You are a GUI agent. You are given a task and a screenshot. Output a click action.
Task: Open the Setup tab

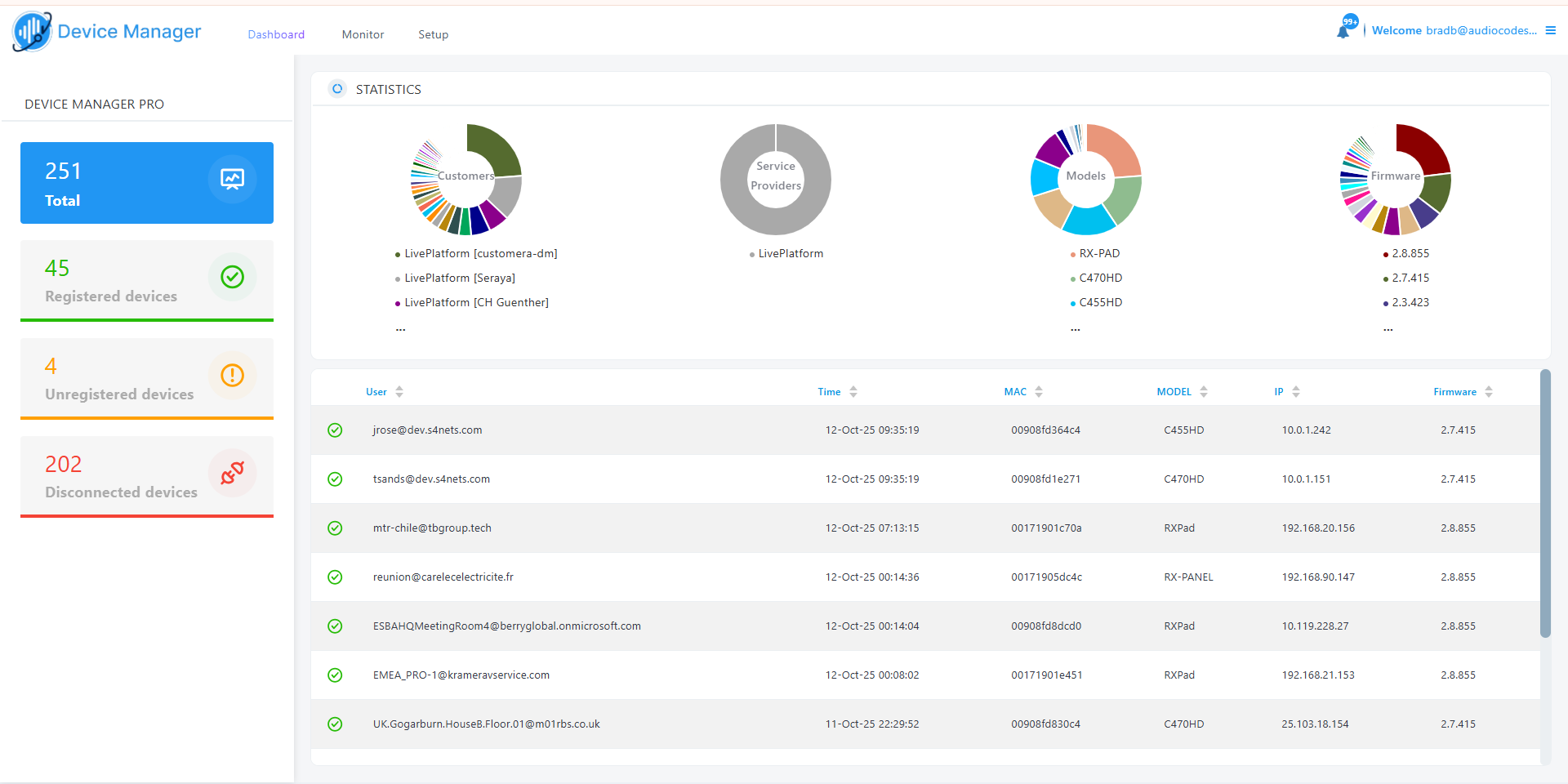(x=433, y=34)
